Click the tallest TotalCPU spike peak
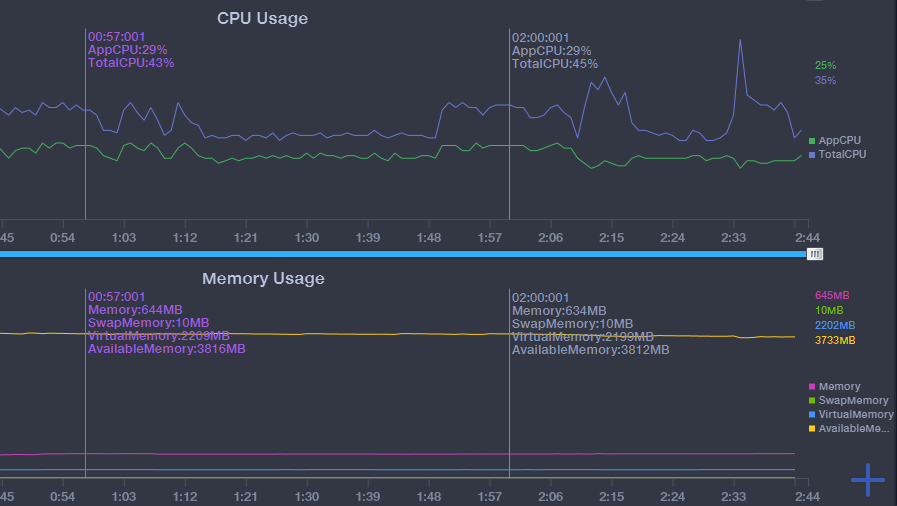Image resolution: width=897 pixels, height=506 pixels. (x=740, y=40)
